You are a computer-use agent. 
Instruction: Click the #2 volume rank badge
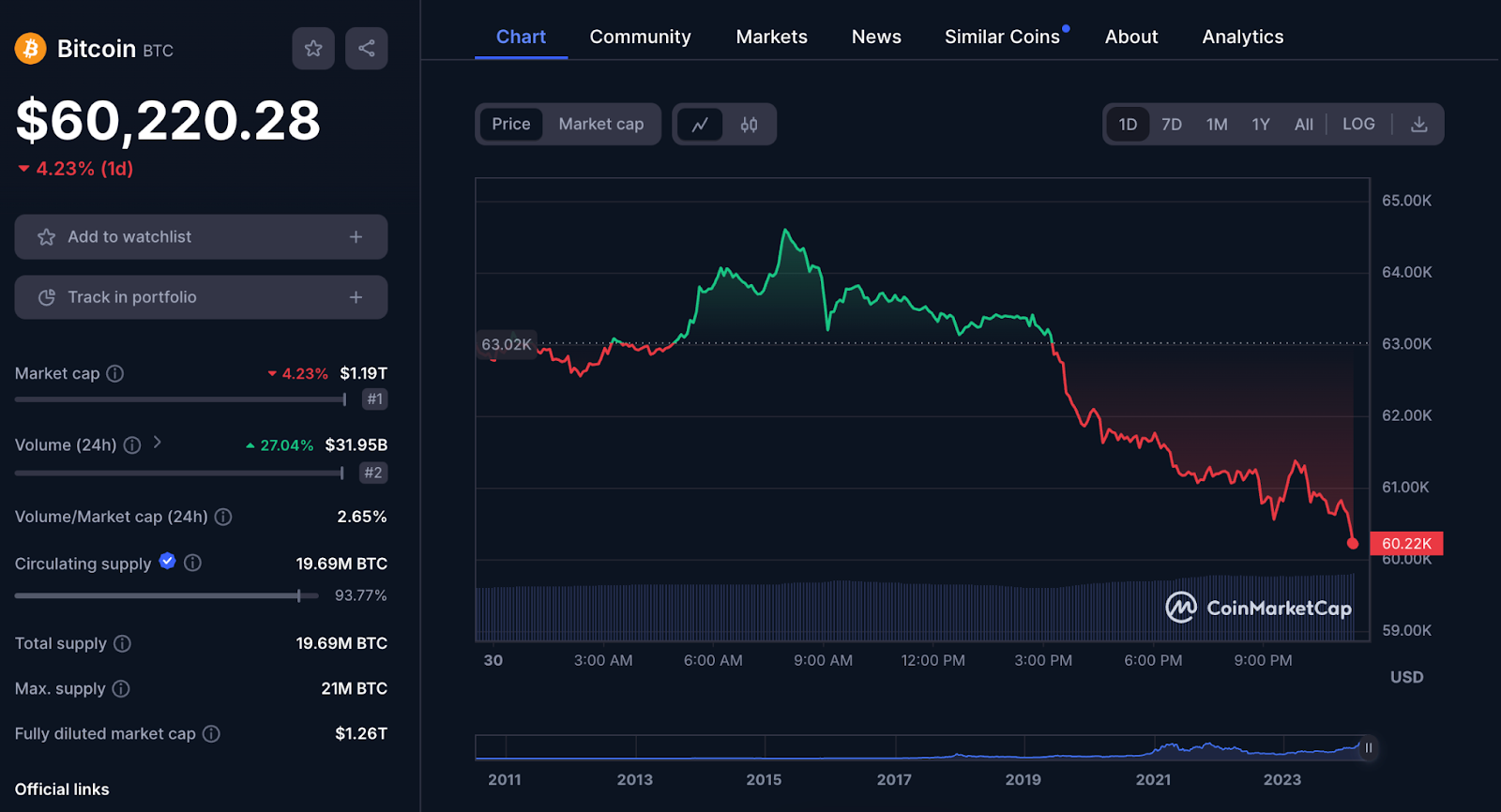pyautogui.click(x=373, y=473)
